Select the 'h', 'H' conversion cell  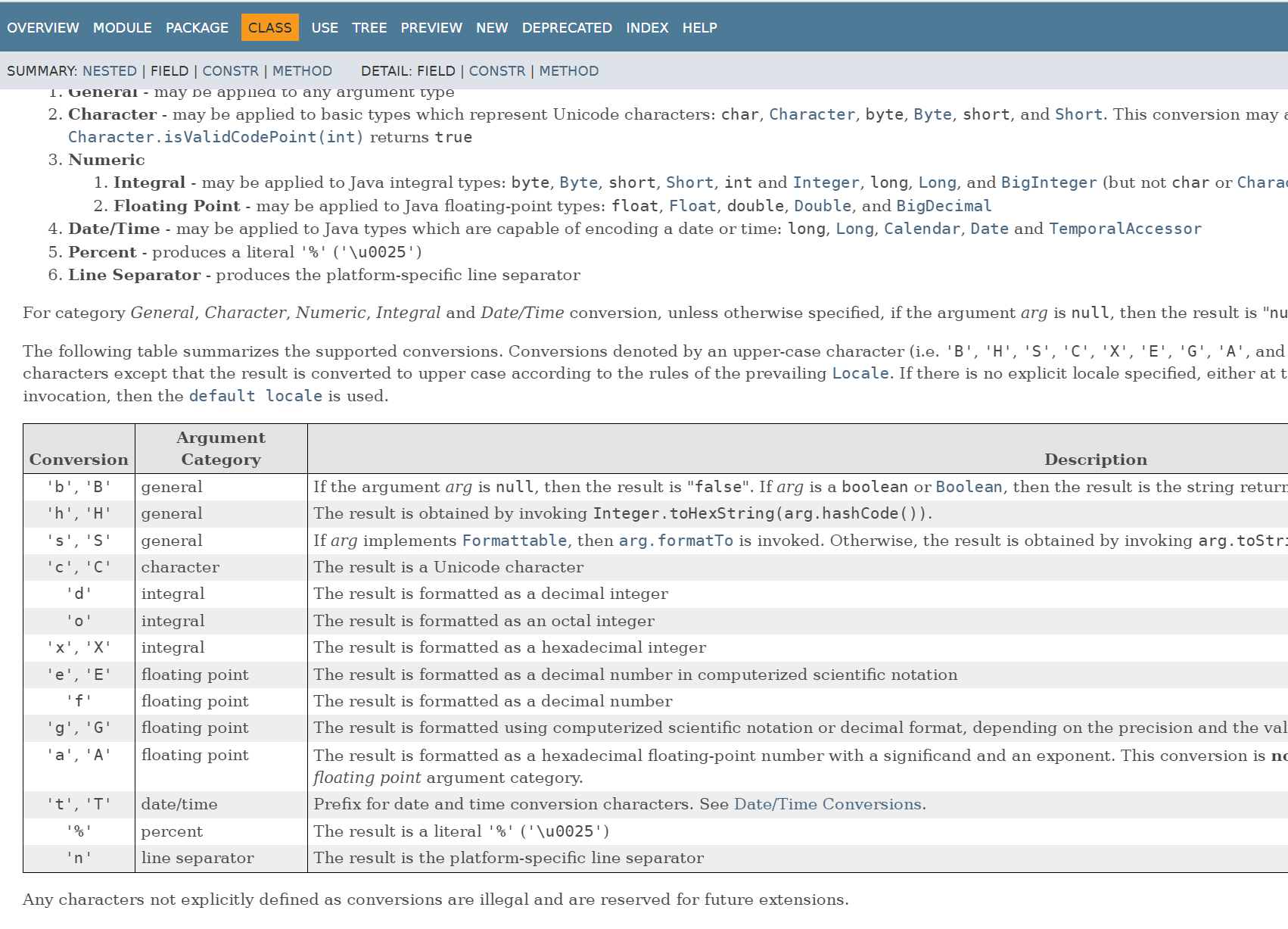[79, 513]
